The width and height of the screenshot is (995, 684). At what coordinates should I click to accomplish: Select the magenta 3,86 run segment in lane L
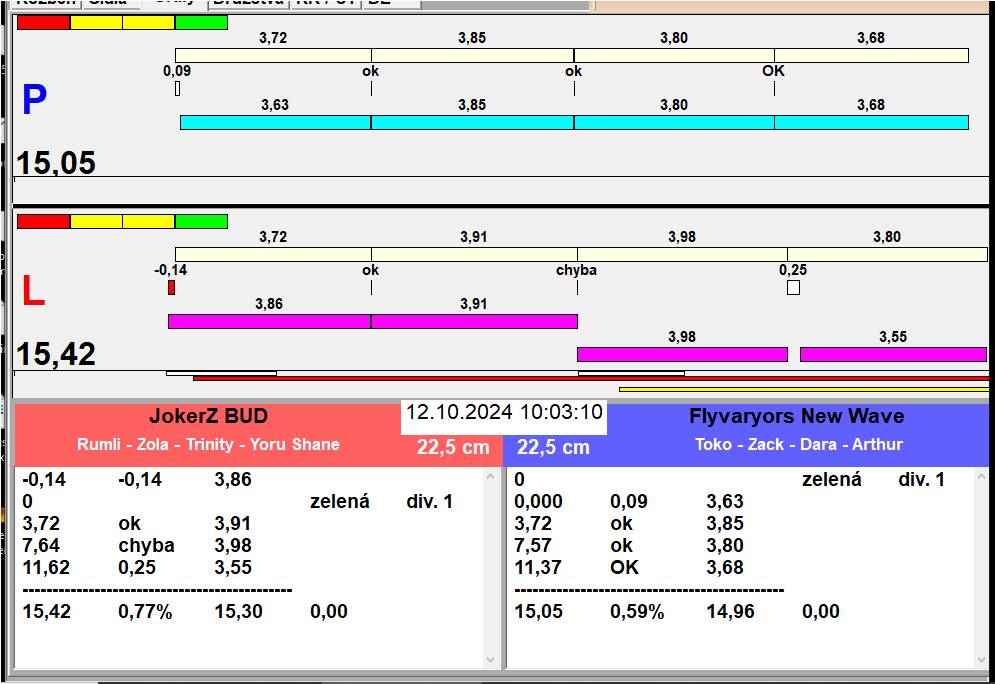pos(270,321)
